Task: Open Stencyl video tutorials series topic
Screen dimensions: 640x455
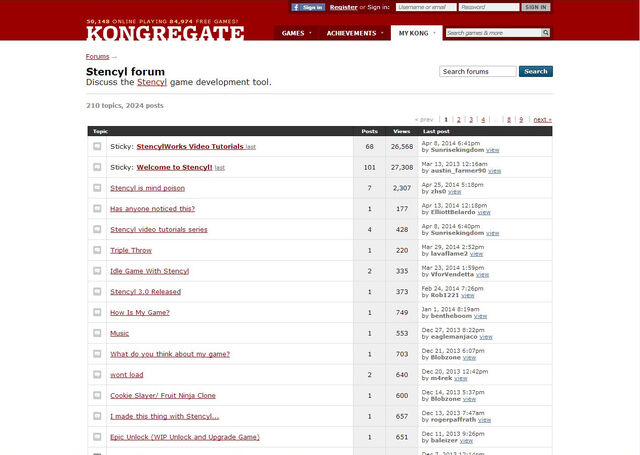Action: coord(159,230)
